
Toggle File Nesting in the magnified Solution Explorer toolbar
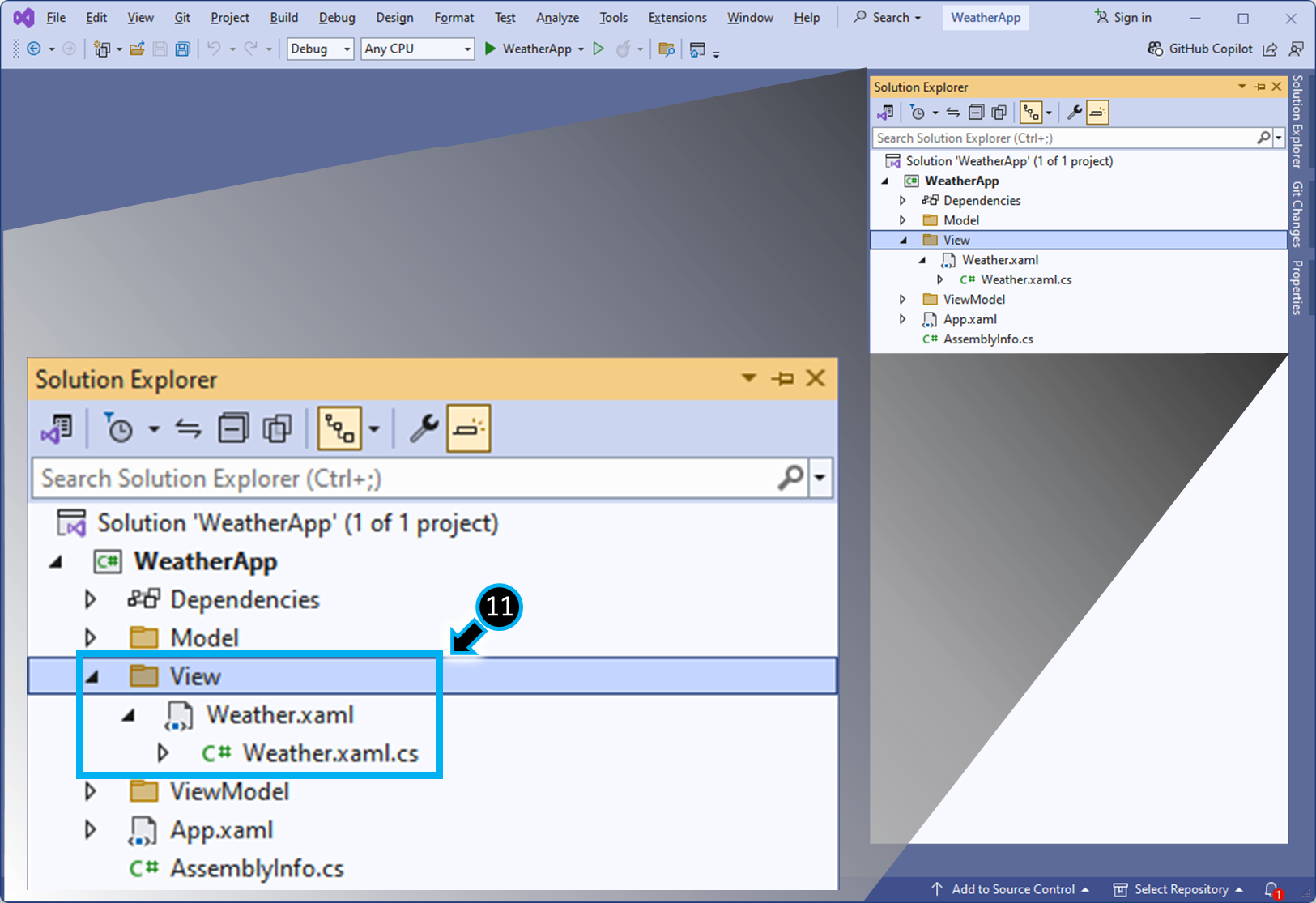click(x=340, y=428)
